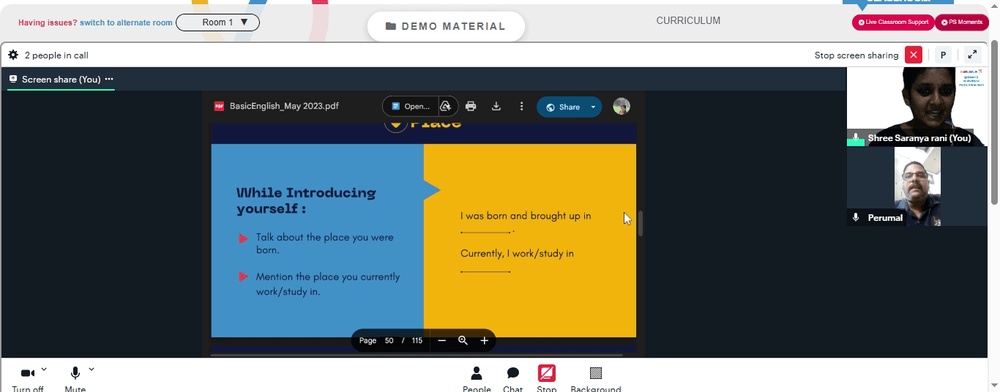The image size is (1000, 392).
Task: Zoom out the PDF page
Action: (442, 340)
